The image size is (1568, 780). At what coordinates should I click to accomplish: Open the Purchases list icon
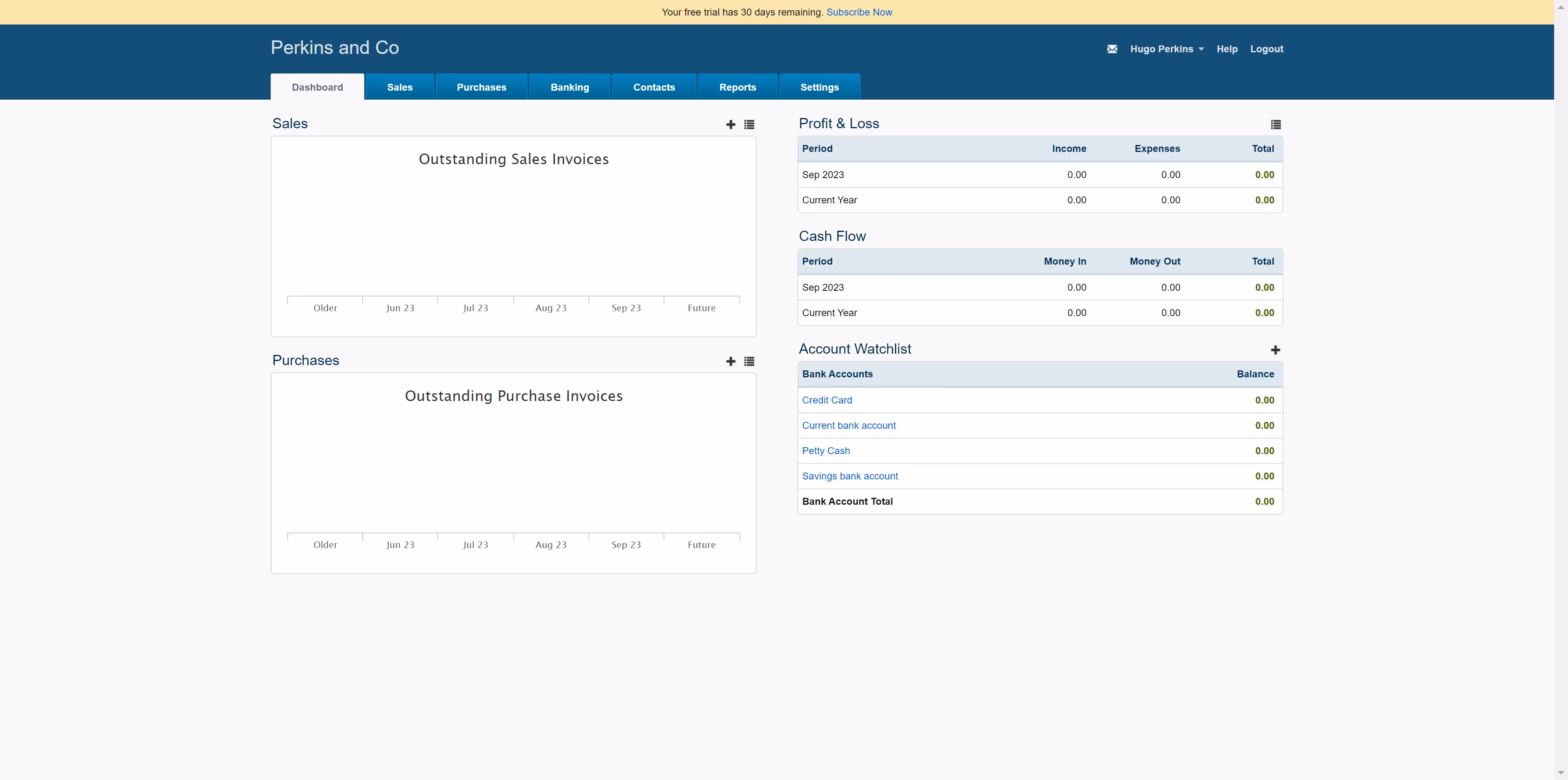749,362
